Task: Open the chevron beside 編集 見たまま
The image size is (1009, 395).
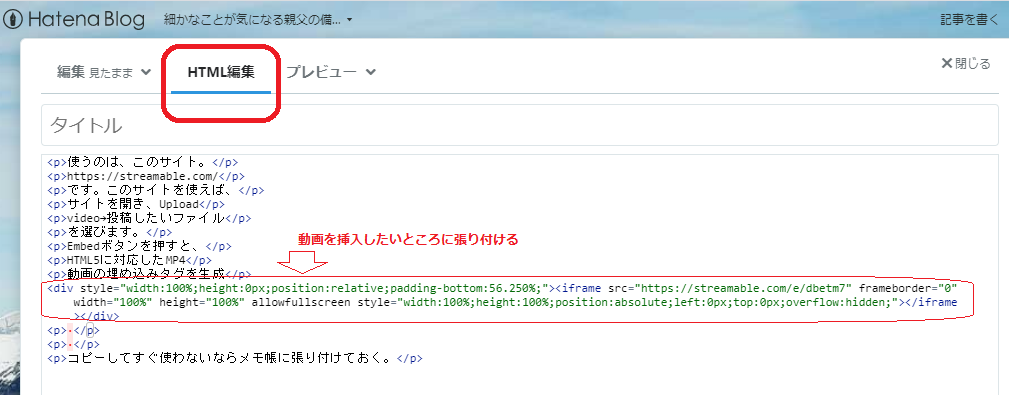Action: (x=146, y=72)
